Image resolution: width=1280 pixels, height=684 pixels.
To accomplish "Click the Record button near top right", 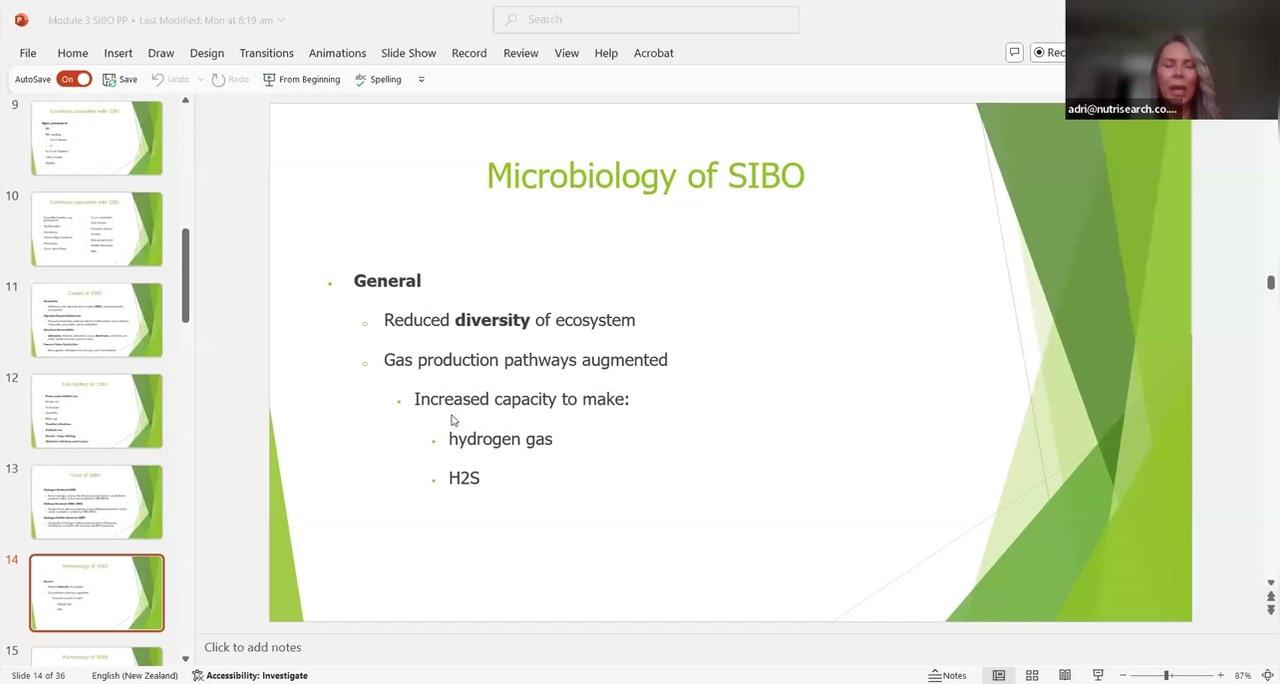I will coord(1048,52).
